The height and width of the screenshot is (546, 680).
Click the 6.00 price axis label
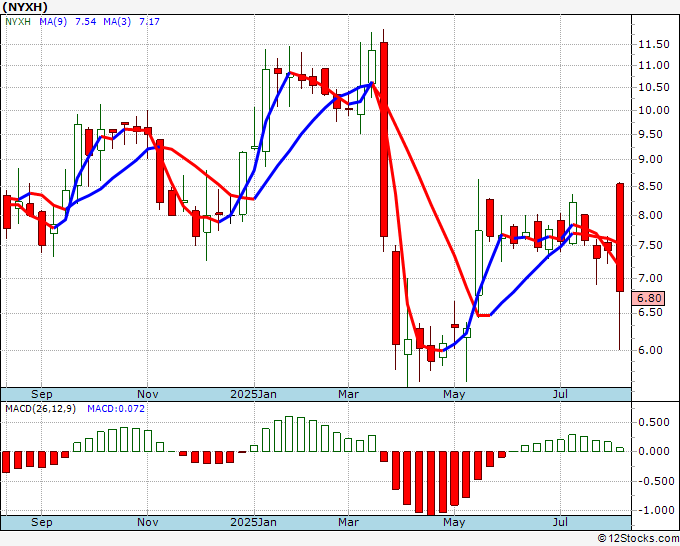(x=651, y=350)
